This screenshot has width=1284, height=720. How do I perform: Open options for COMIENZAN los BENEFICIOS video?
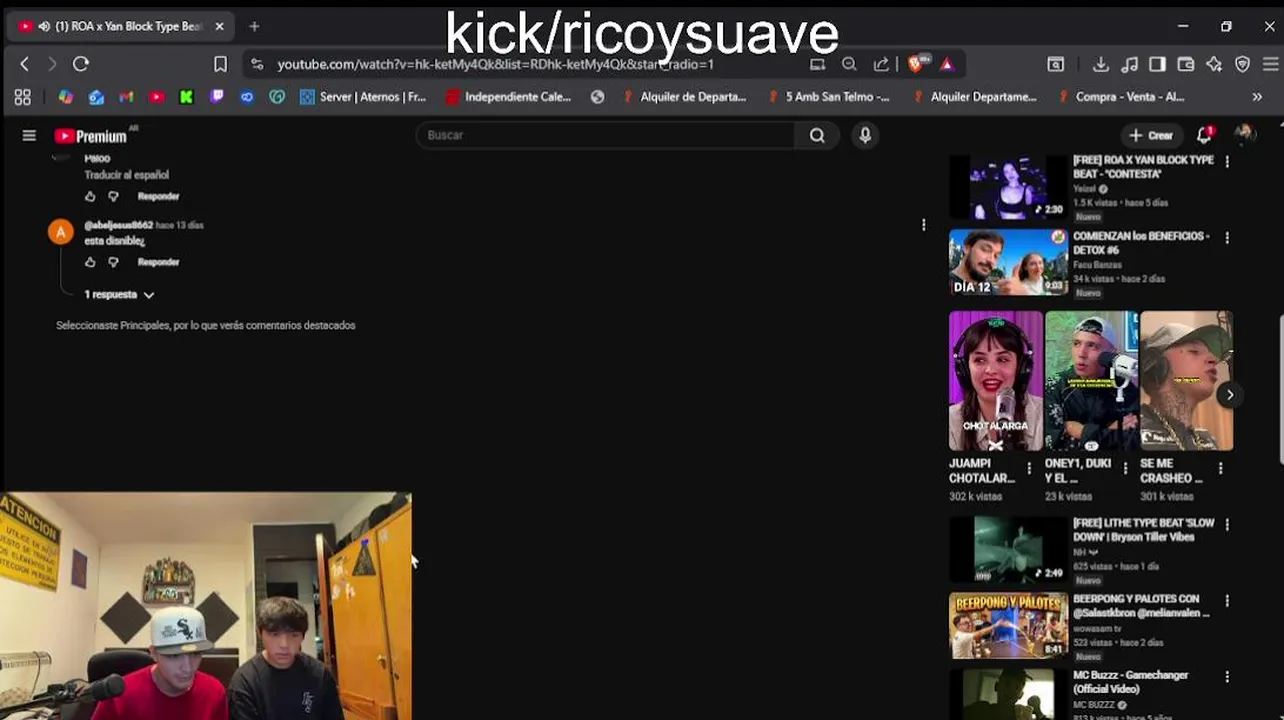pos(1227,238)
